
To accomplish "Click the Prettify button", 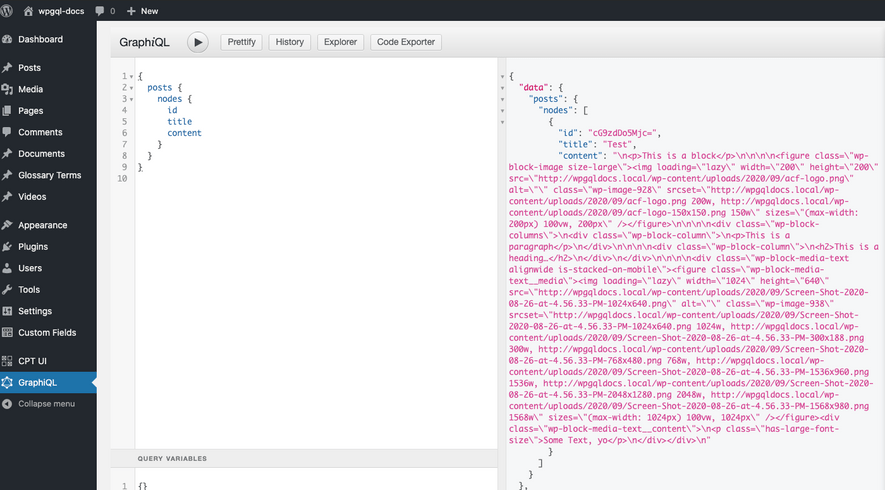I will tap(241, 42).
